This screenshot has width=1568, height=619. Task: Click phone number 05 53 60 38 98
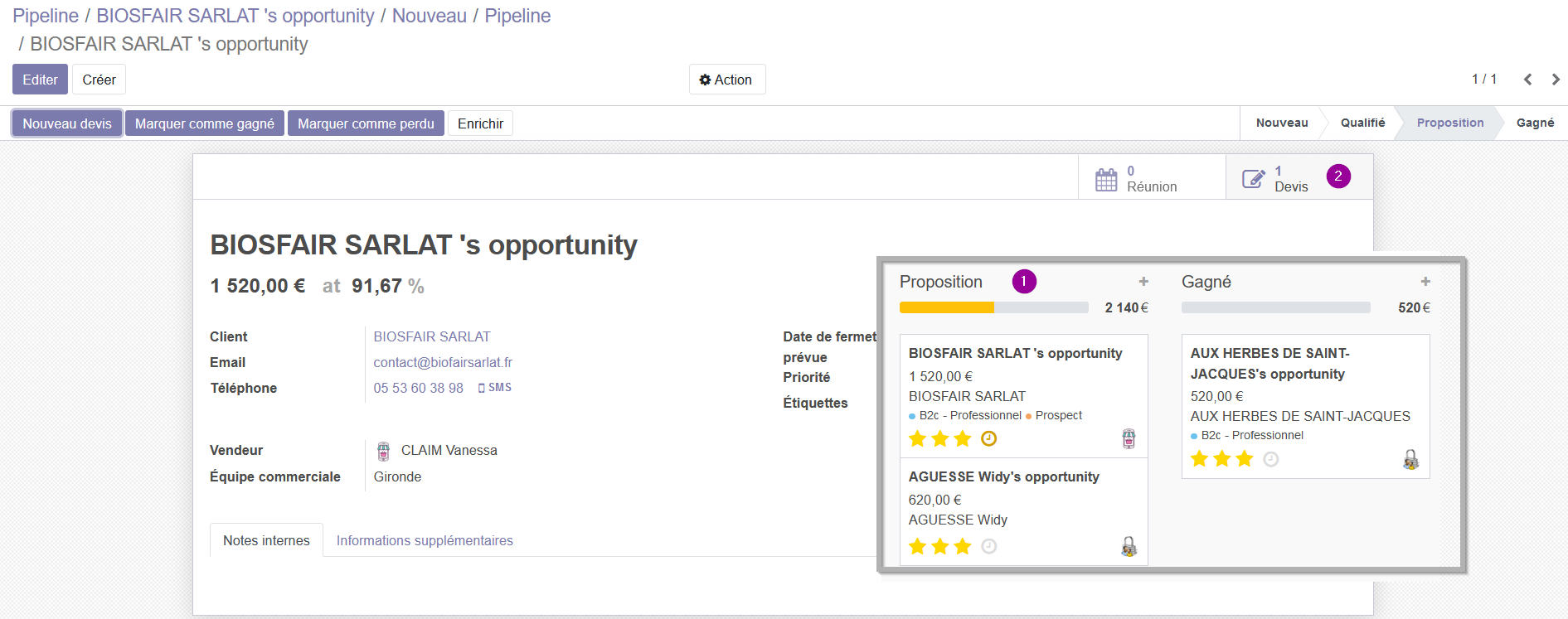(x=418, y=388)
